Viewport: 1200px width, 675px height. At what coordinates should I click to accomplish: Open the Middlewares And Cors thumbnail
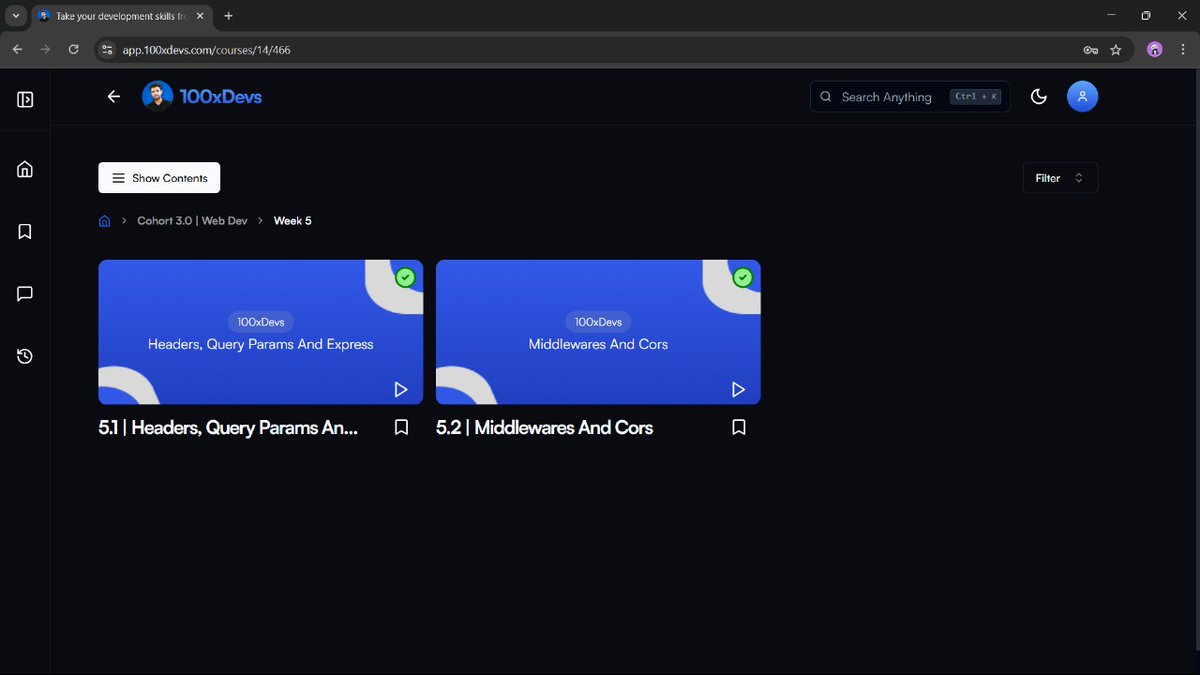coord(598,332)
